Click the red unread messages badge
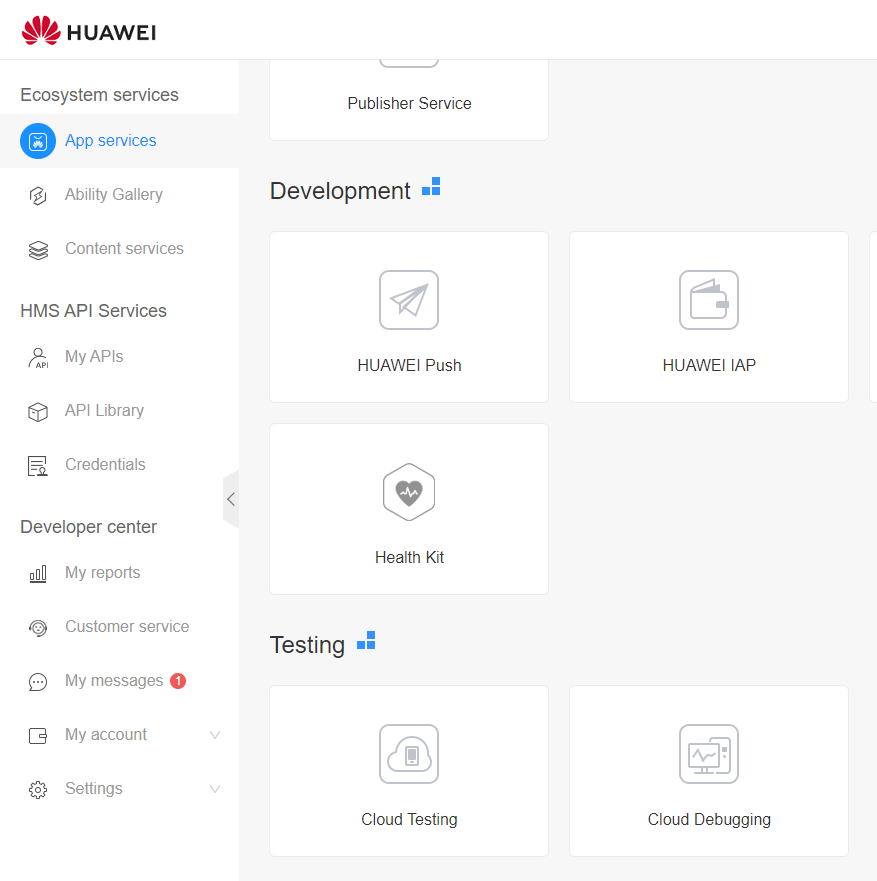Image resolution: width=877 pixels, height=881 pixels. 178,680
